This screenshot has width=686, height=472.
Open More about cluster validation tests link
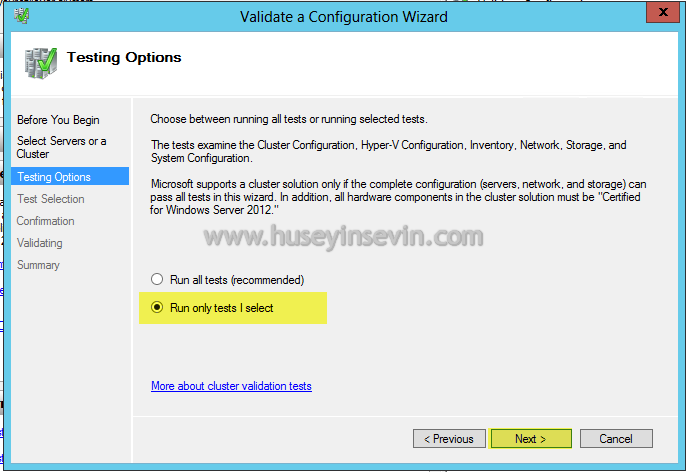click(231, 386)
